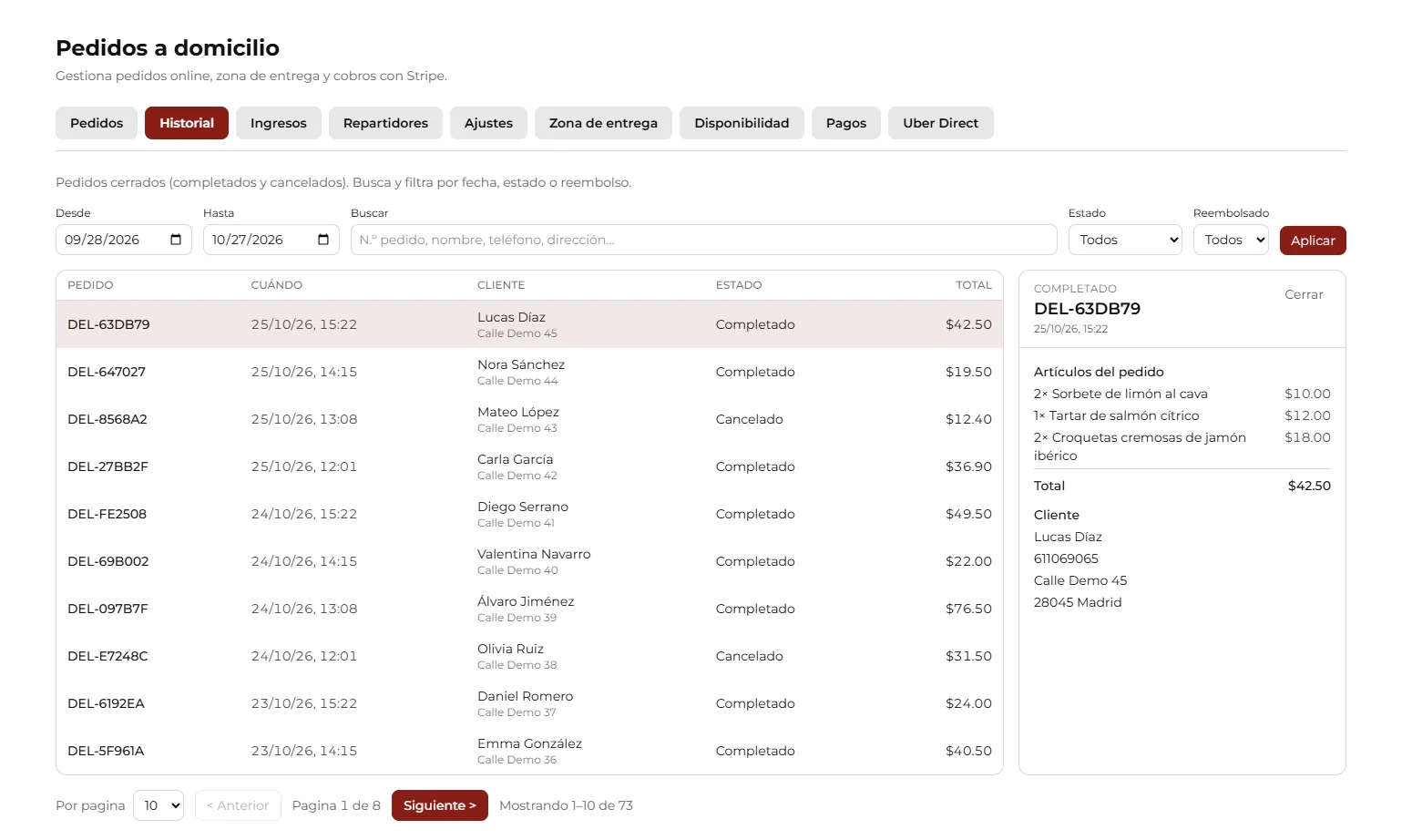Switch to Zona de entrega tab
Screen dimensions: 1412x840
(603, 123)
